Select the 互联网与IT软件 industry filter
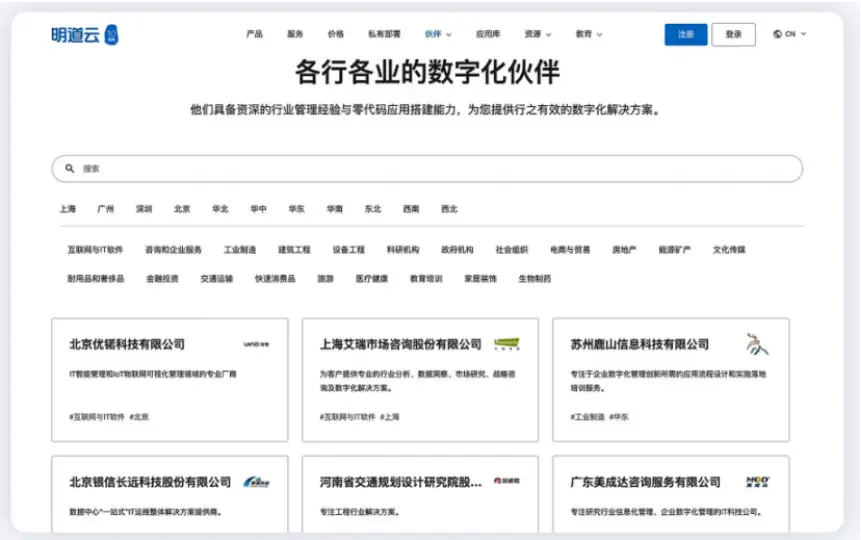Image resolution: width=861 pixels, height=540 pixels. 95,250
